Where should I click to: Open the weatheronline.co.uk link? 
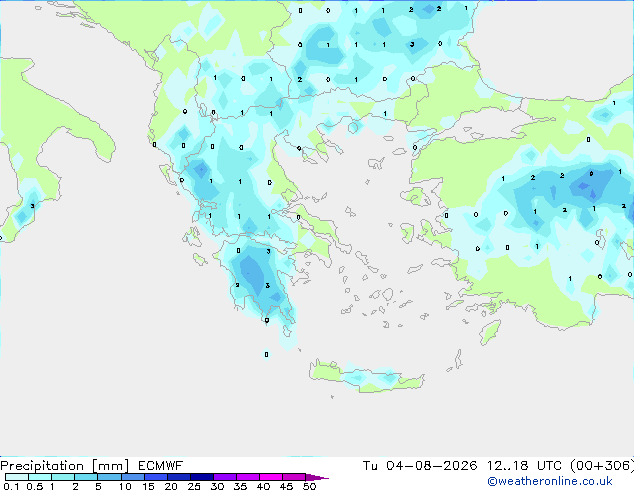tap(550, 481)
